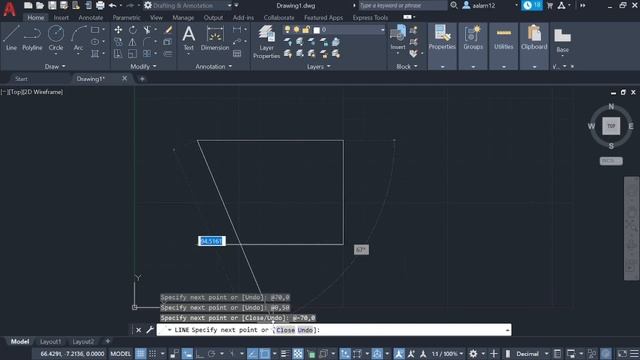Expand the Layers panel dropdown

tap(318, 66)
